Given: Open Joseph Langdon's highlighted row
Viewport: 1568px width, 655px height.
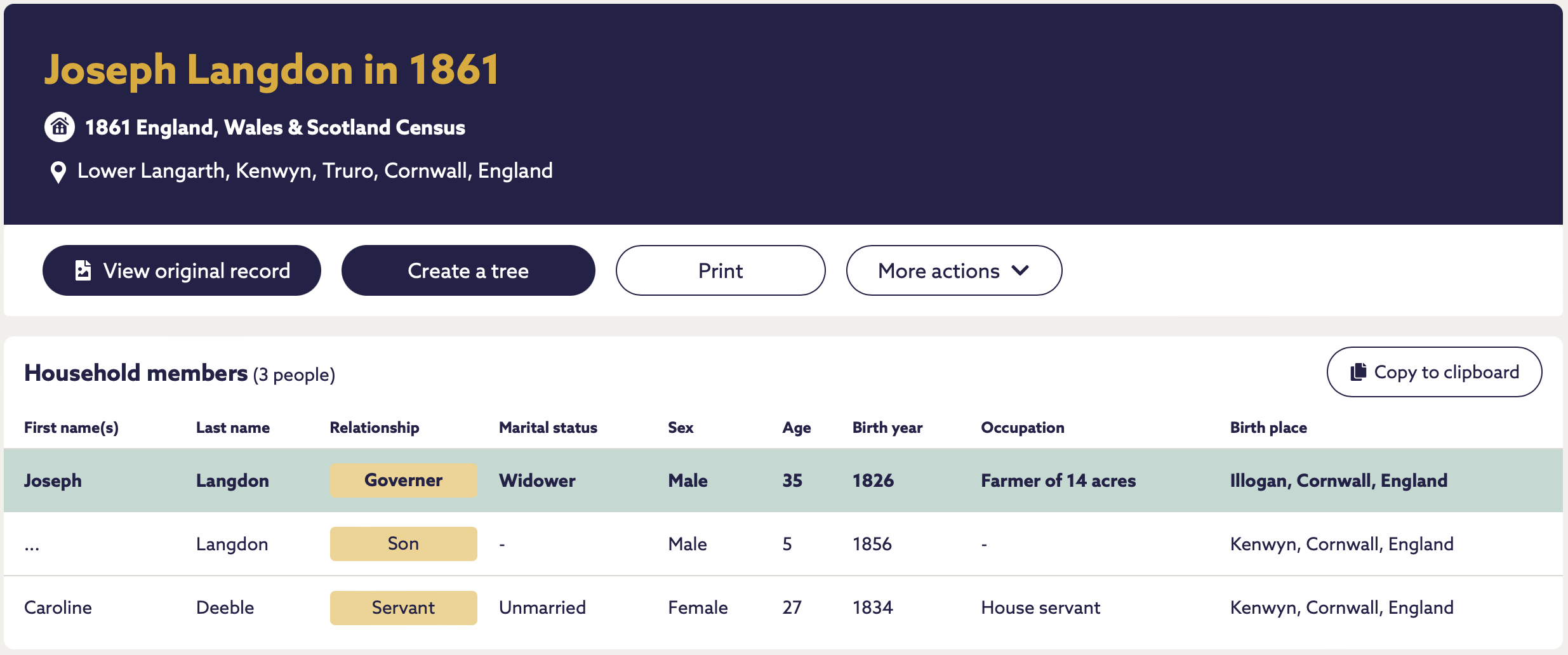Looking at the screenshot, I should [x=783, y=480].
